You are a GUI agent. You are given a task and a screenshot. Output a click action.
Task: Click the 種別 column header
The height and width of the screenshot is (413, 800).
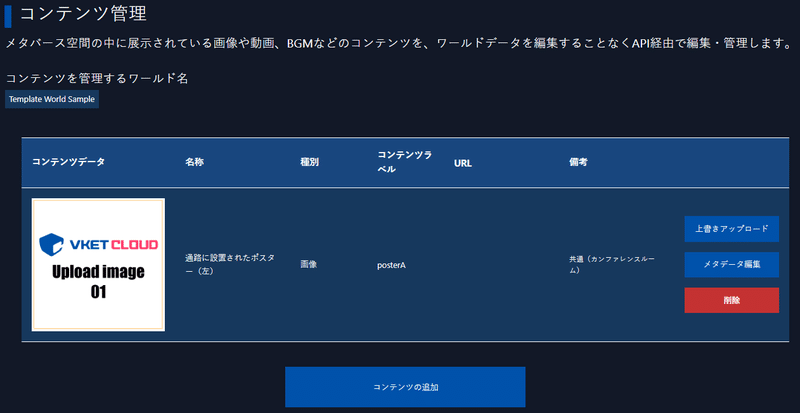(310, 163)
